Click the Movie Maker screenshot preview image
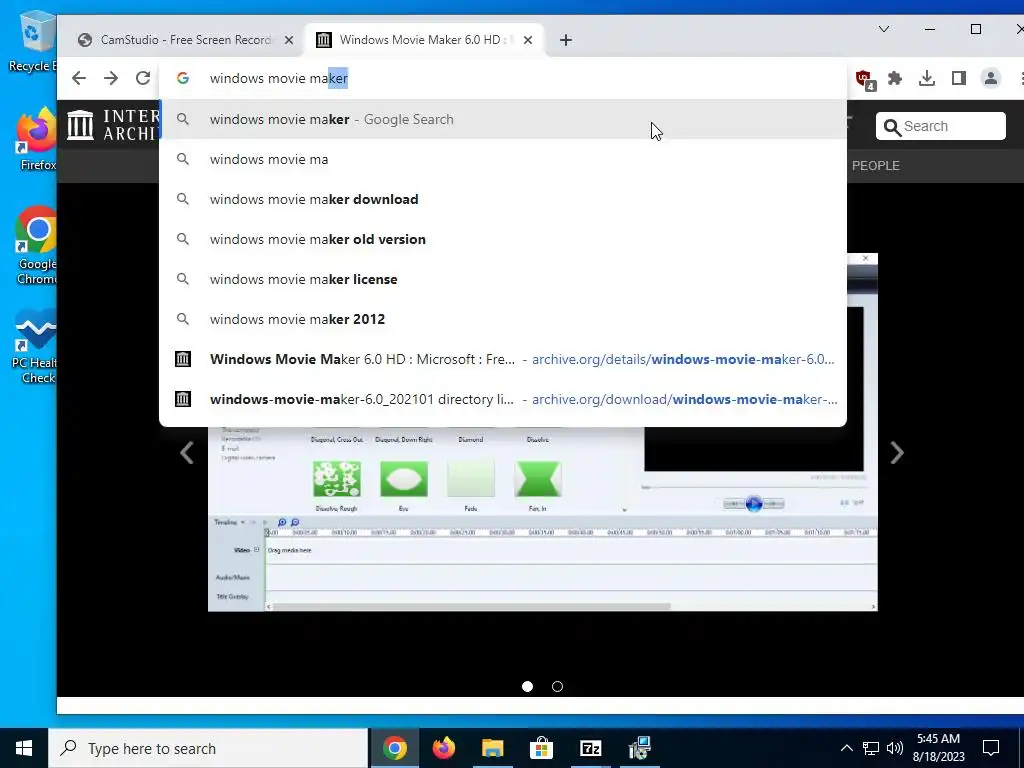The image size is (1024, 768). 543,519
